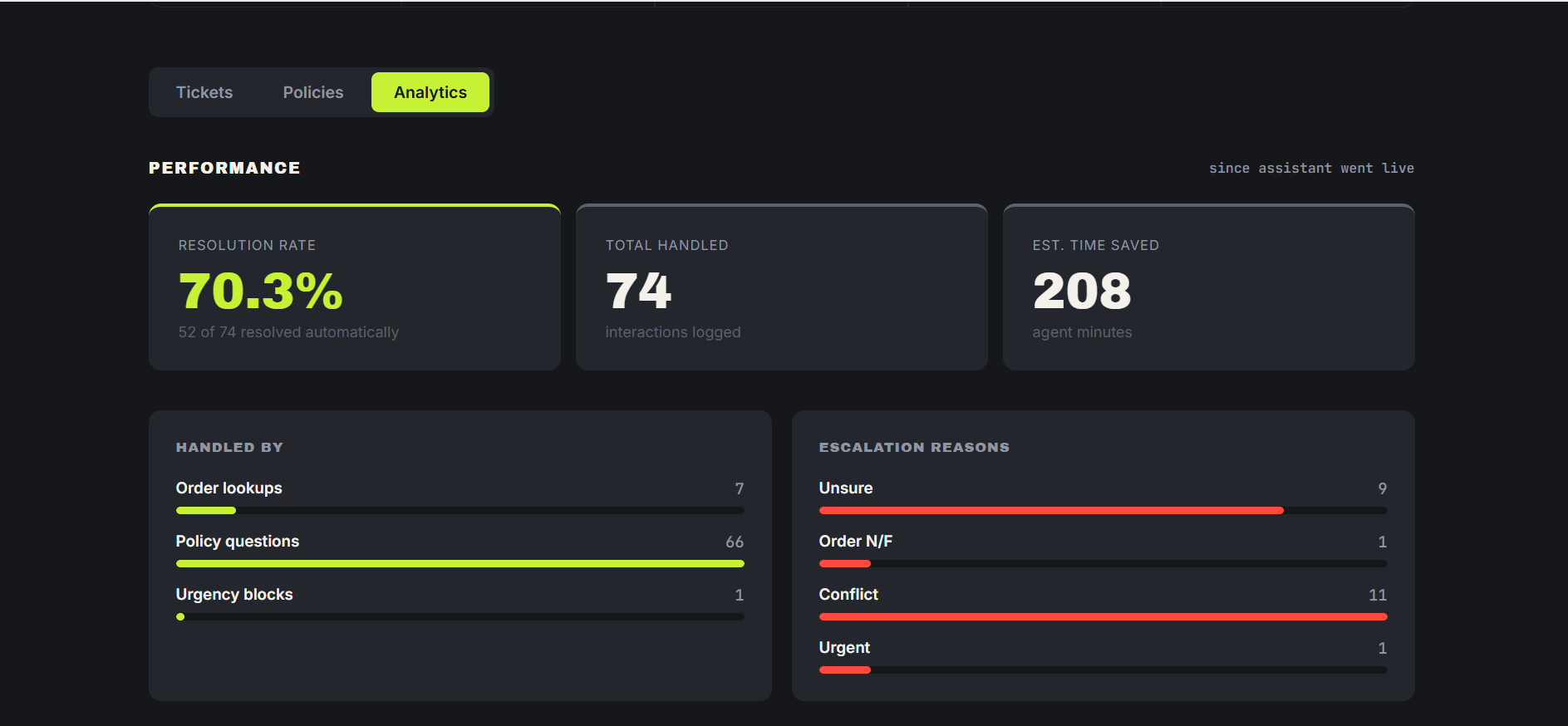Select the Analytics tab
Screen dimensions: 1568x726
[x=430, y=92]
